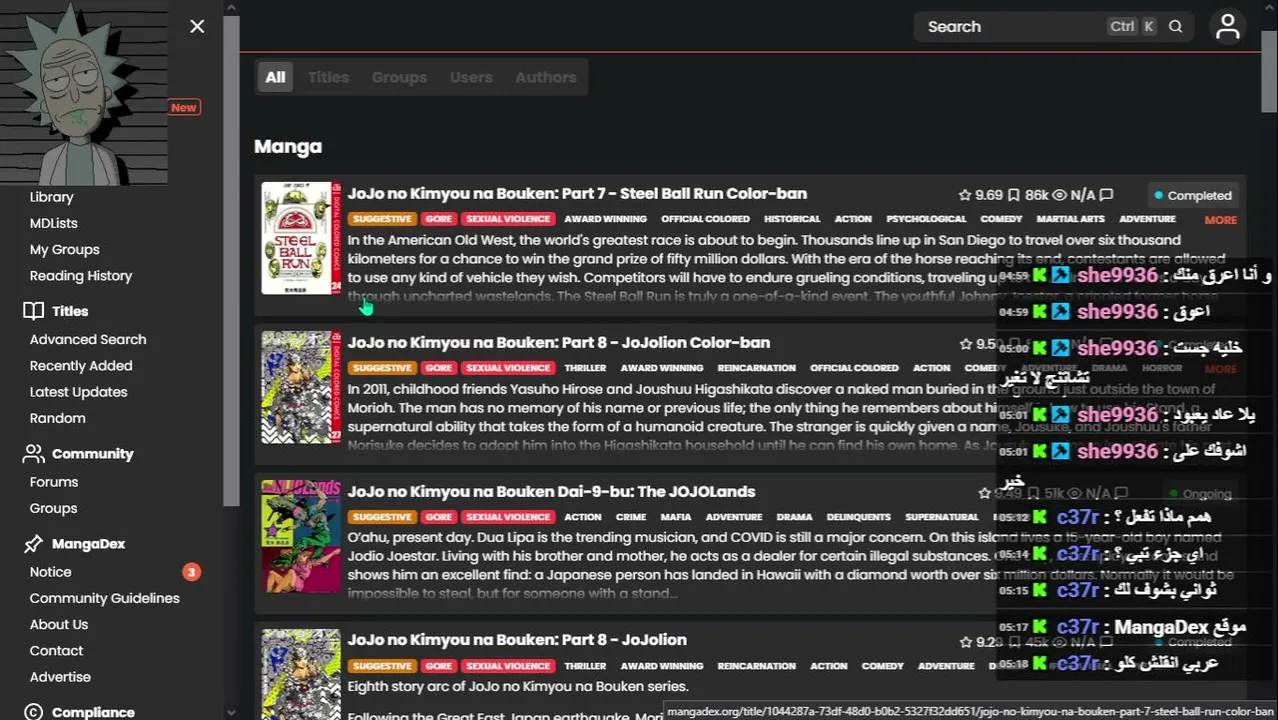Open Groups under Community
The width and height of the screenshot is (1278, 720).
coord(54,508)
